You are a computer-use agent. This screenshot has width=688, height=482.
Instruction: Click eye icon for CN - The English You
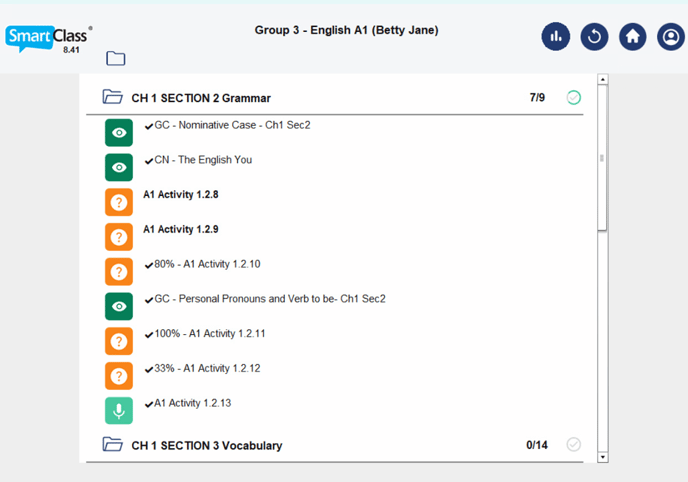pos(119,167)
